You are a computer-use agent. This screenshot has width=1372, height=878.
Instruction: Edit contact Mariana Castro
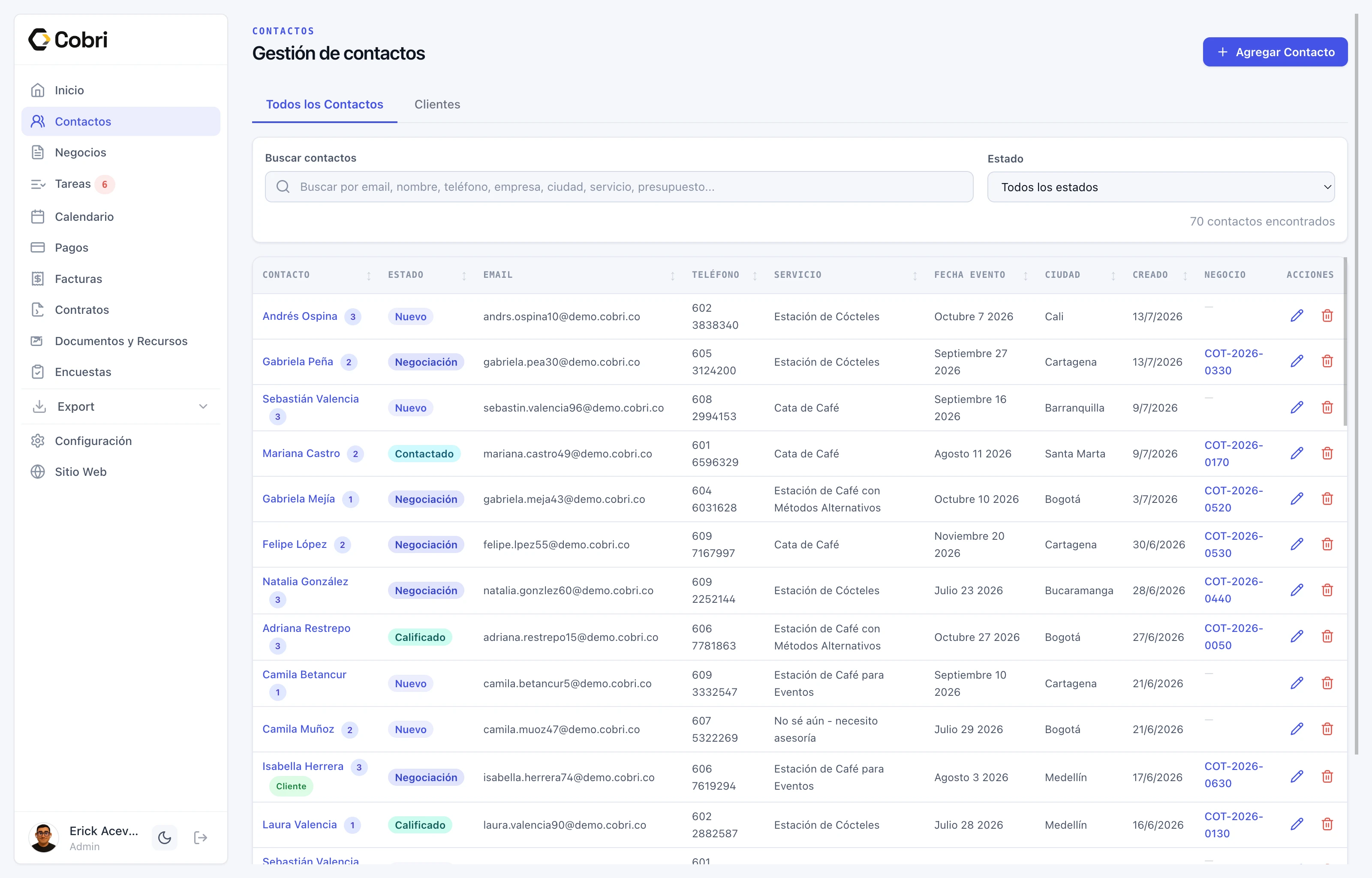(x=1297, y=453)
